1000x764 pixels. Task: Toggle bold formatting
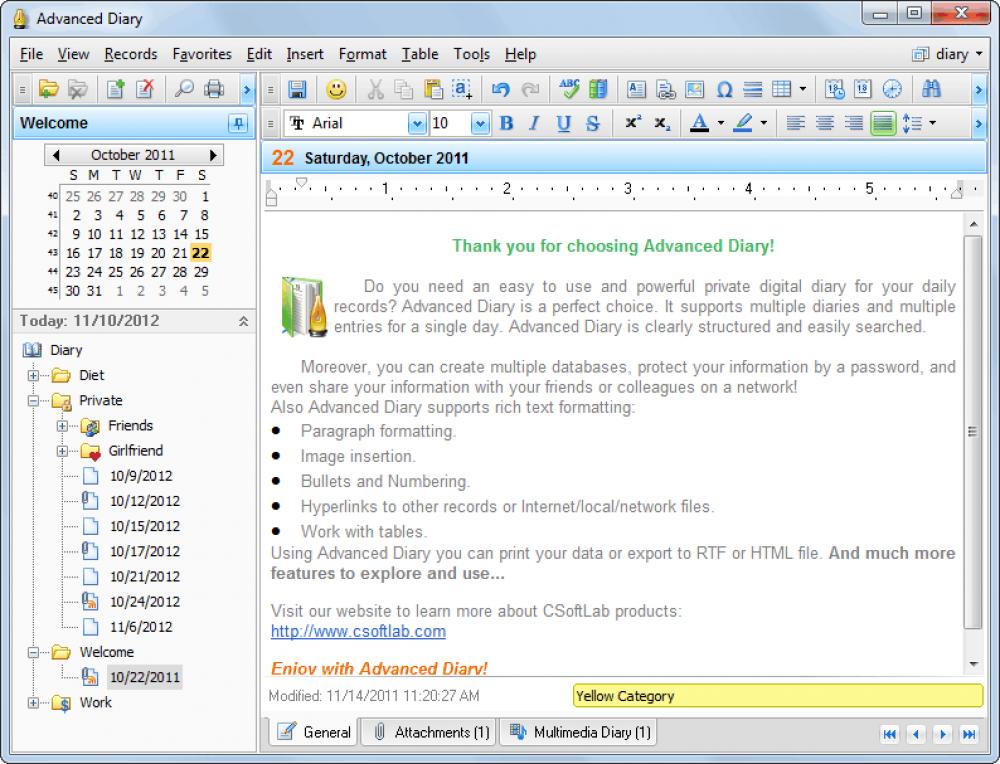(x=506, y=123)
